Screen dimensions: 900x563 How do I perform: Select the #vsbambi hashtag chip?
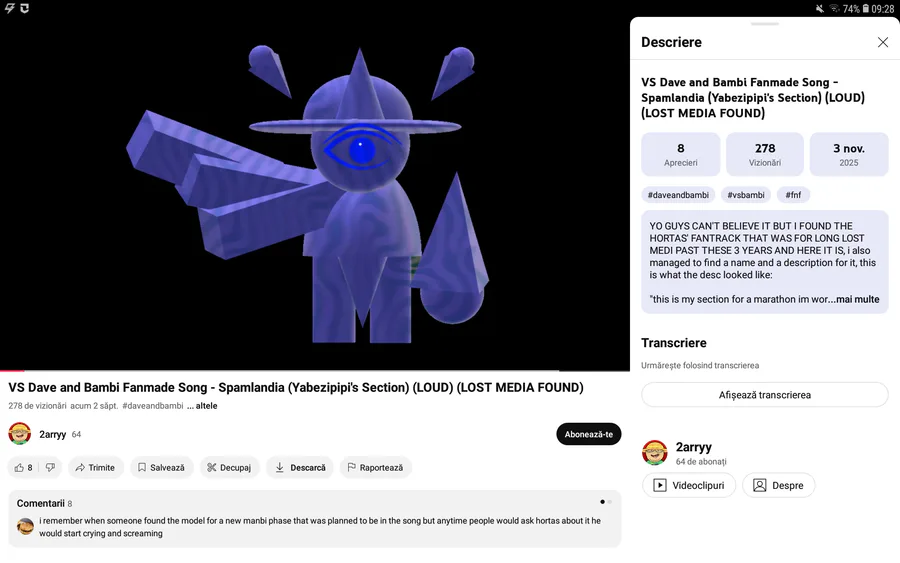pyautogui.click(x=746, y=195)
